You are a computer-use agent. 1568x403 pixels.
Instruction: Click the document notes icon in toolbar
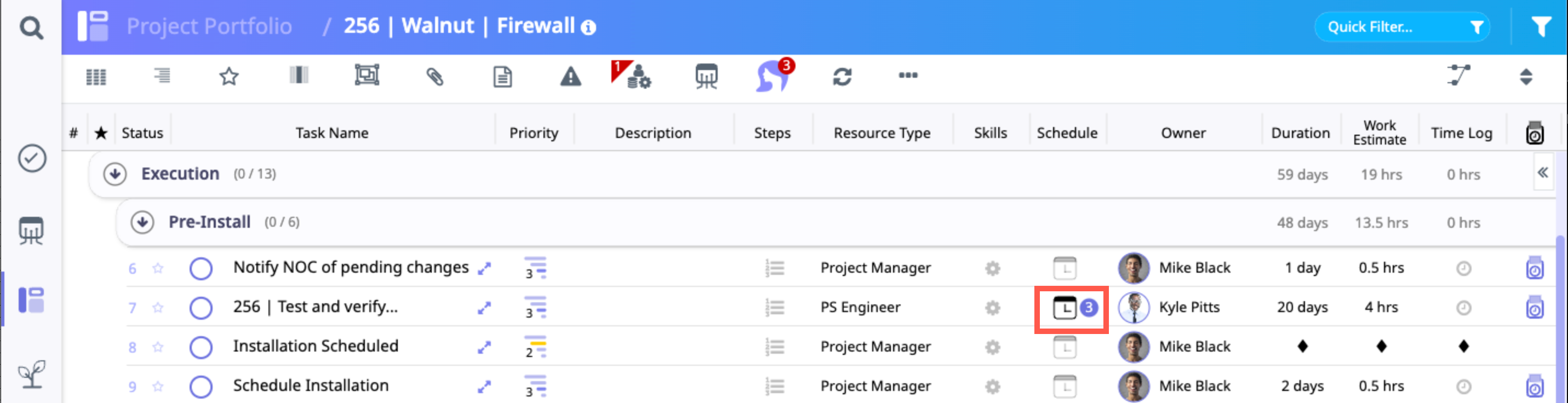click(502, 77)
